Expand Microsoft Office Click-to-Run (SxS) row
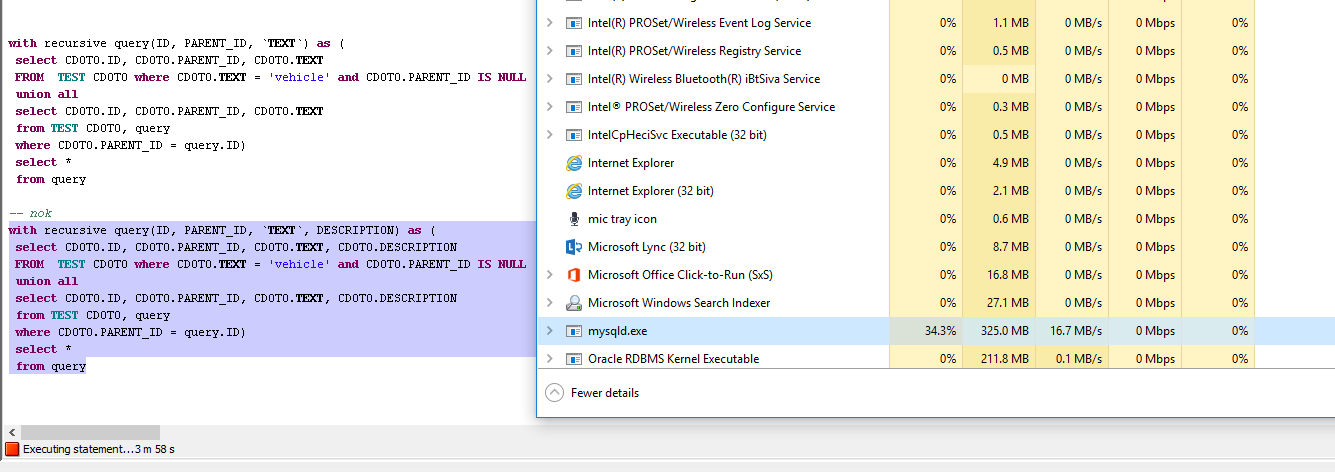Image resolution: width=1335 pixels, height=472 pixels. click(549, 275)
